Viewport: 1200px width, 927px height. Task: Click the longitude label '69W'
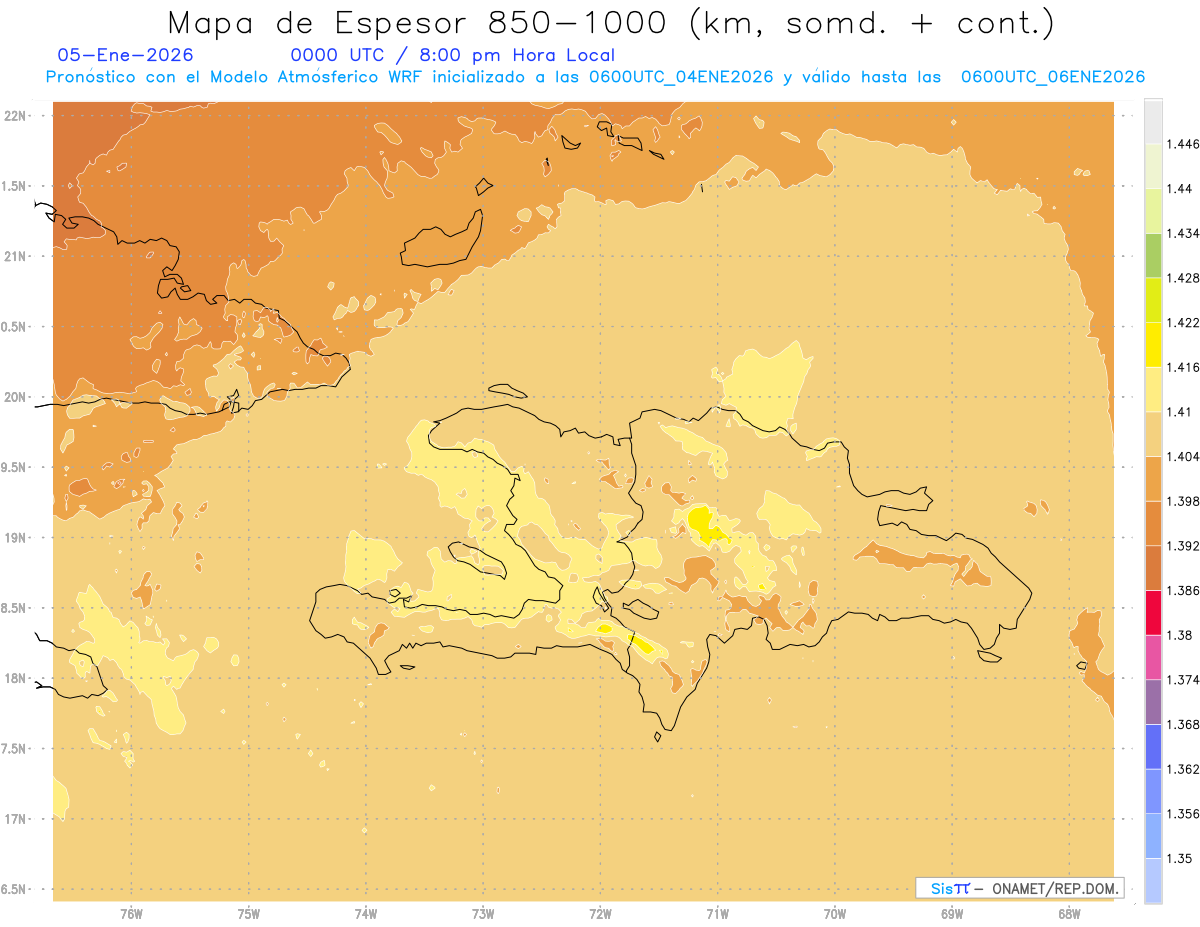952,914
